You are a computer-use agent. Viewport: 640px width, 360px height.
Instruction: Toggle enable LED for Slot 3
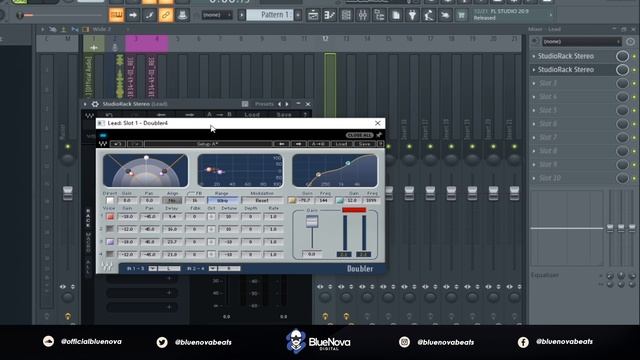pyautogui.click(x=634, y=83)
